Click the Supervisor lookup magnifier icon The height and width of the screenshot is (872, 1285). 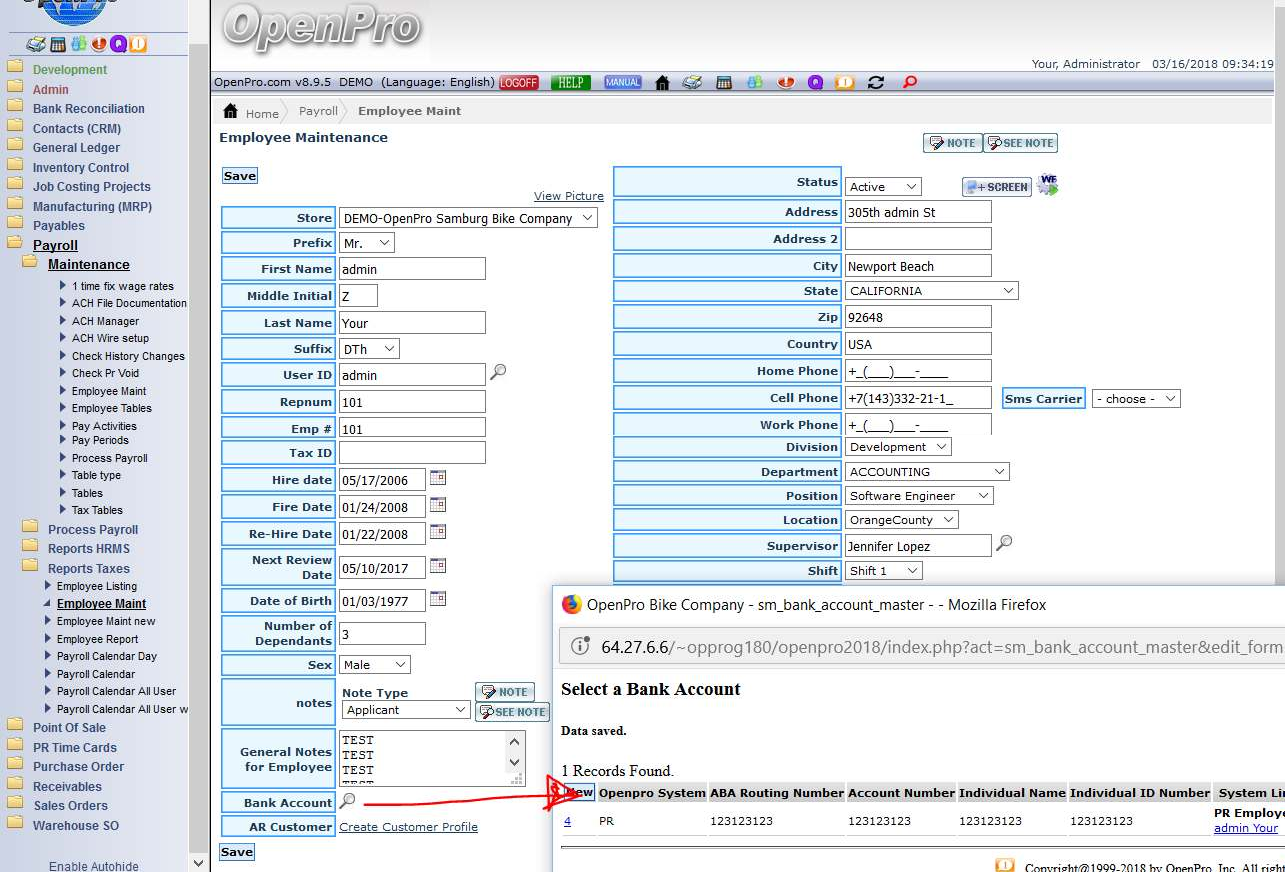pyautogui.click(x=1004, y=543)
